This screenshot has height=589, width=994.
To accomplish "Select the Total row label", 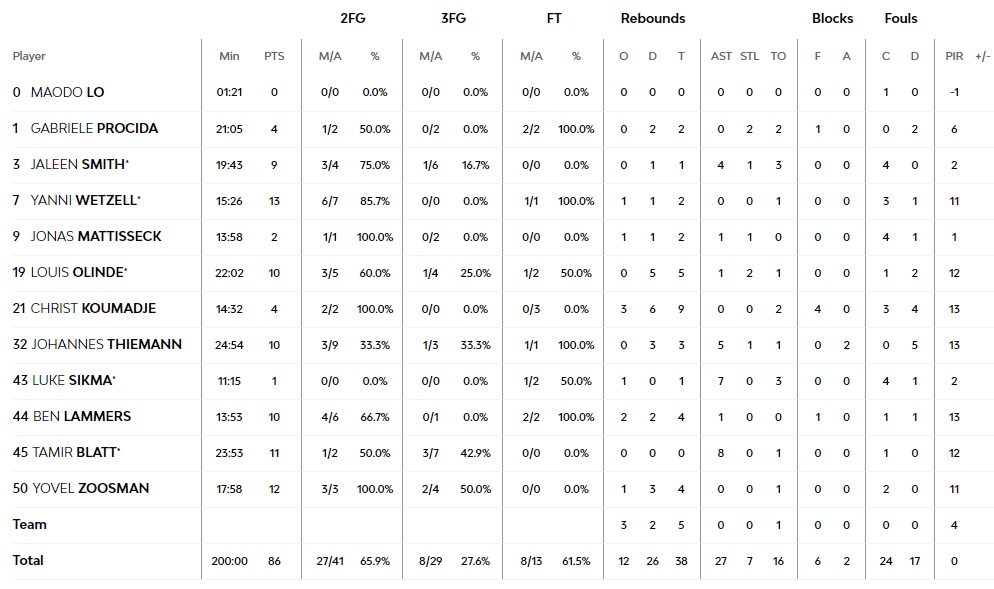I will coord(29,560).
